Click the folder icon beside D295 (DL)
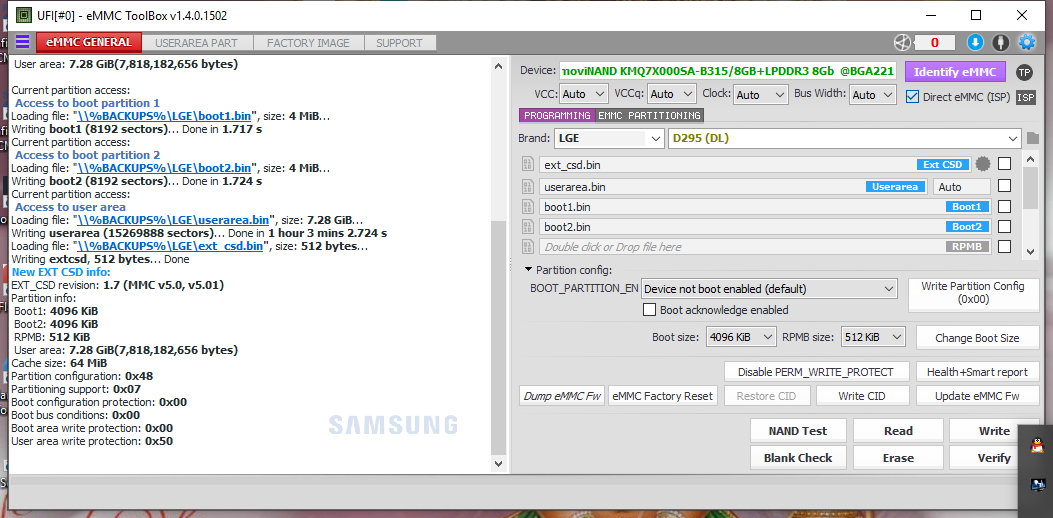The height and width of the screenshot is (518, 1053). click(x=1033, y=139)
